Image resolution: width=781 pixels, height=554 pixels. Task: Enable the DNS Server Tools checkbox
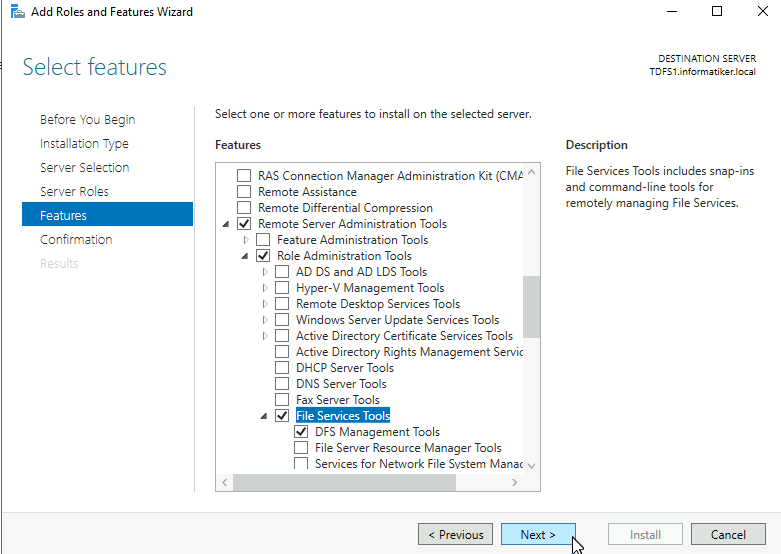point(282,384)
